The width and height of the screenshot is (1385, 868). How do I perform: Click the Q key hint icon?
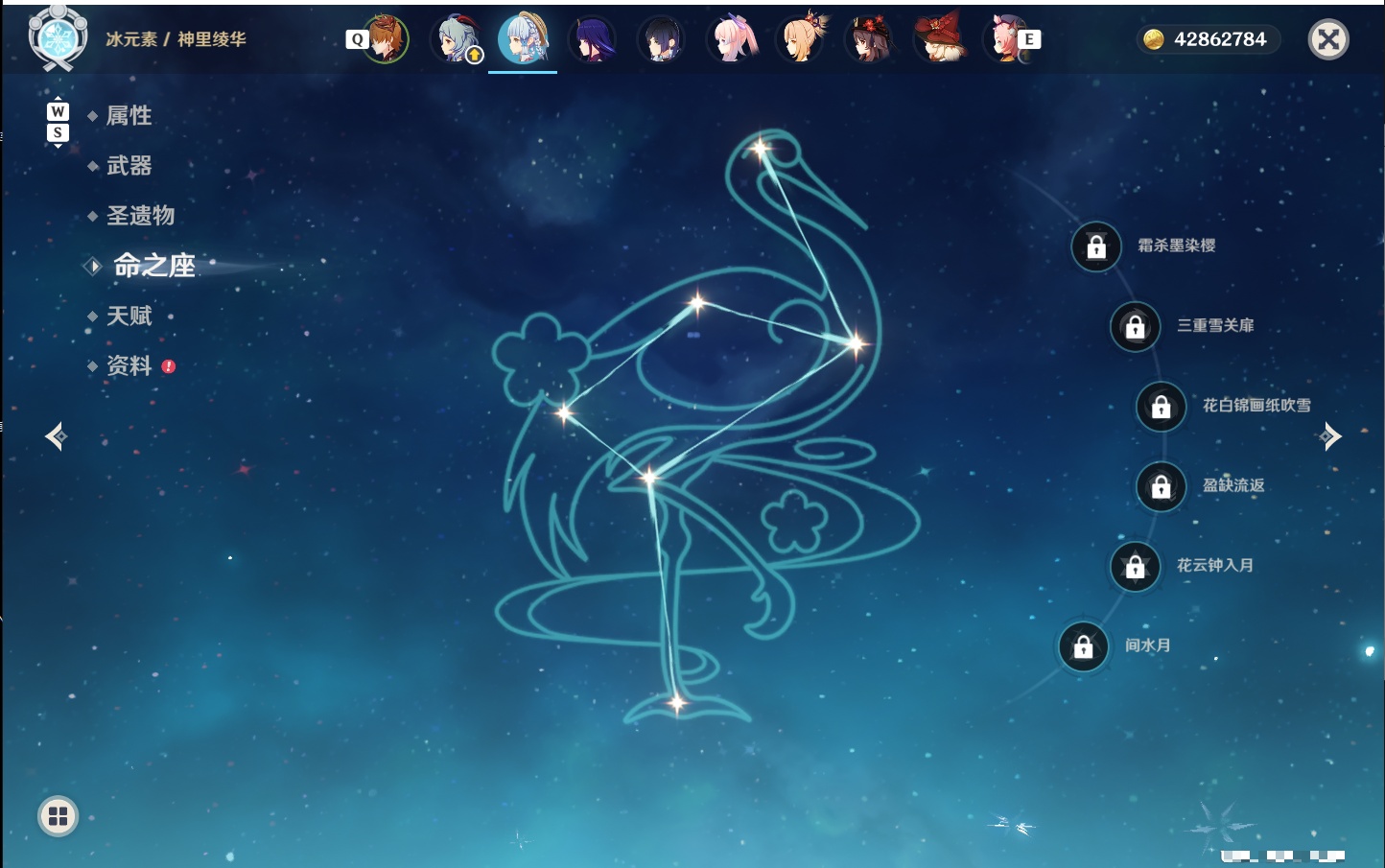[357, 39]
